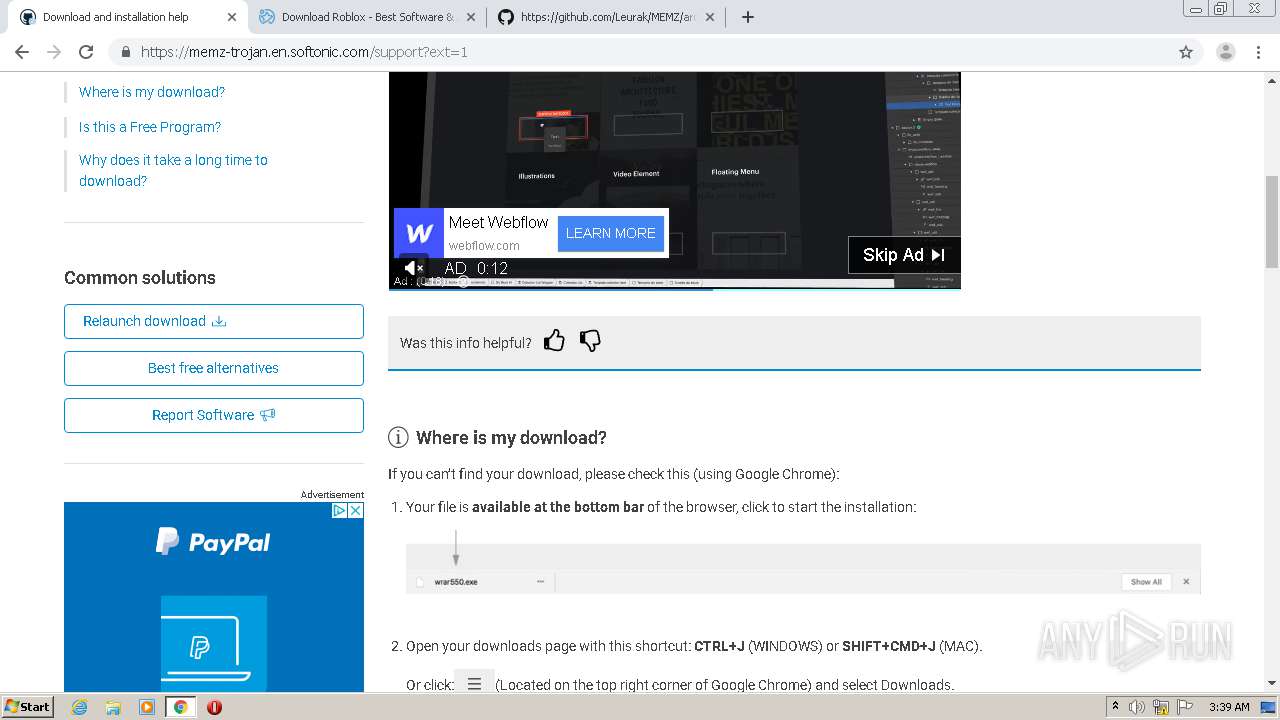The width and height of the screenshot is (1280, 720).
Task: Click the browser forward arrow
Action: click(x=54, y=52)
